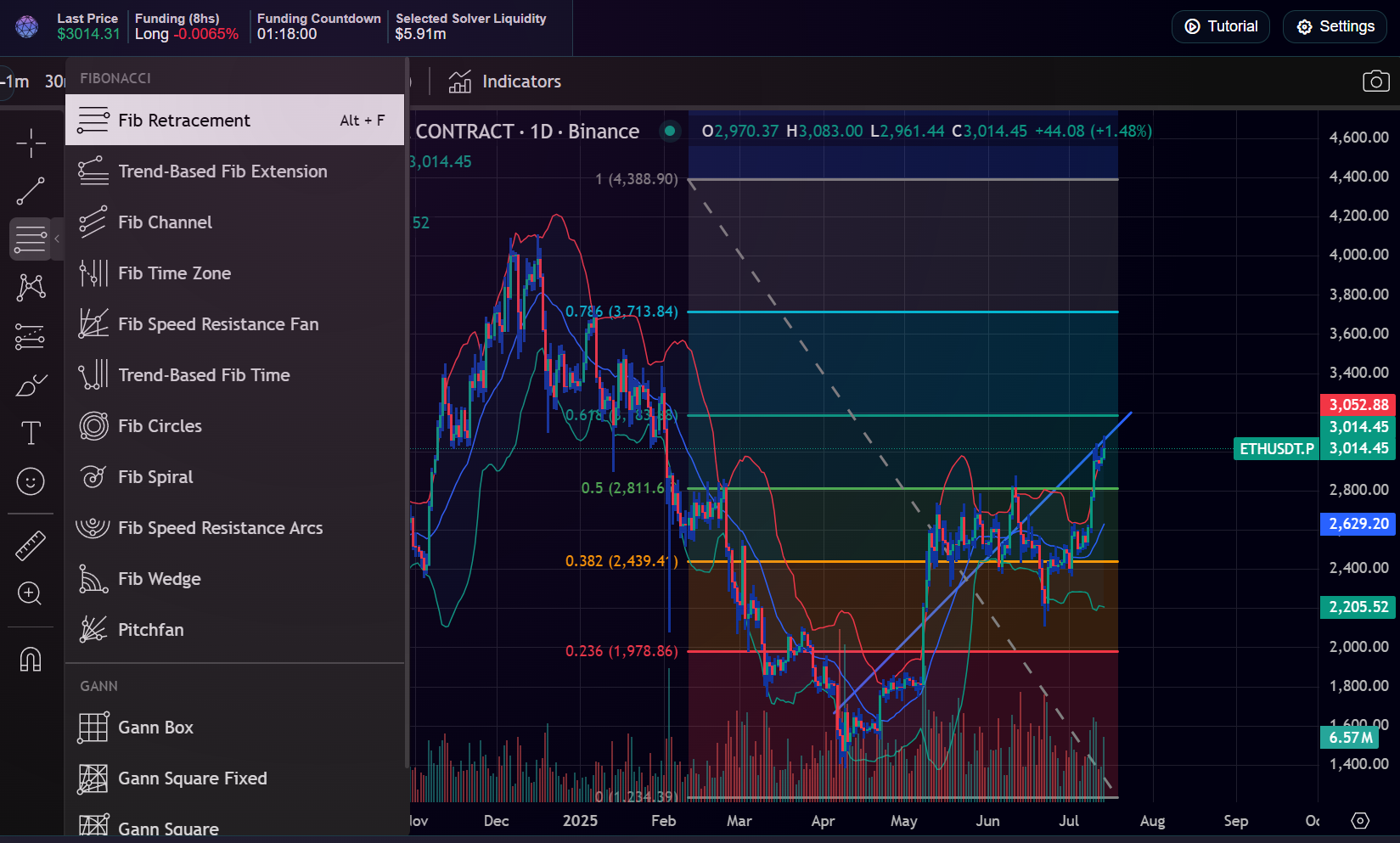The width and height of the screenshot is (1400, 843).
Task: Select the forecasting/projection drawing tool
Action: [31, 335]
